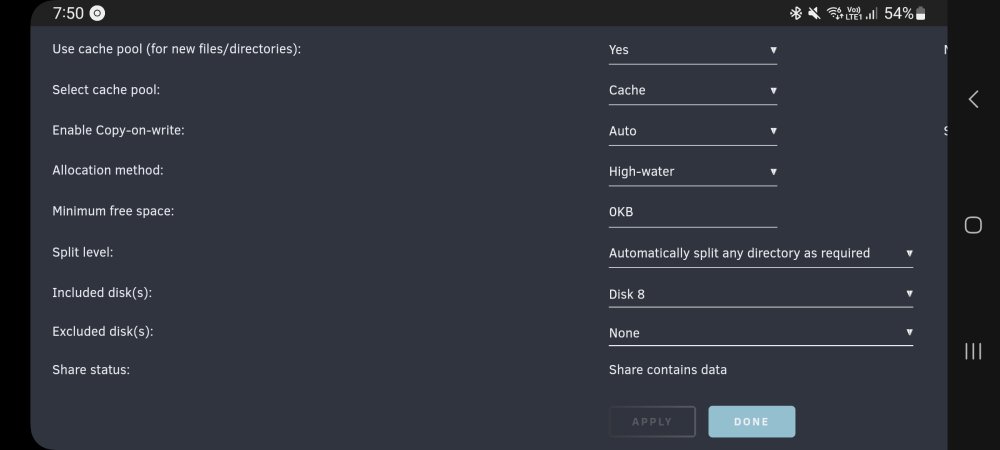The width and height of the screenshot is (1000, 450).
Task: Click the Minimum free space input field
Action: tap(693, 212)
